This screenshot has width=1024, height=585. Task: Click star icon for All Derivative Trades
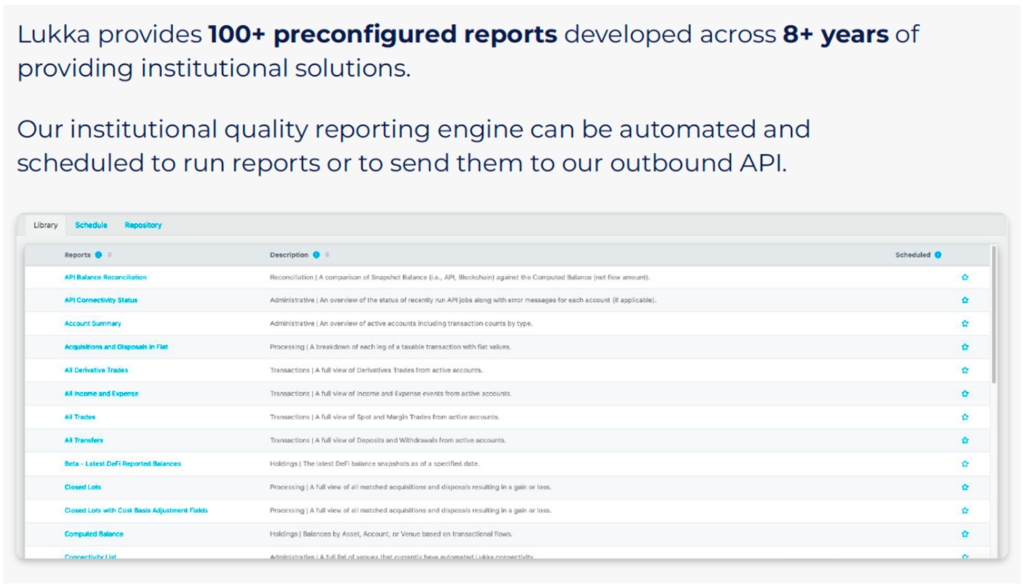point(965,370)
